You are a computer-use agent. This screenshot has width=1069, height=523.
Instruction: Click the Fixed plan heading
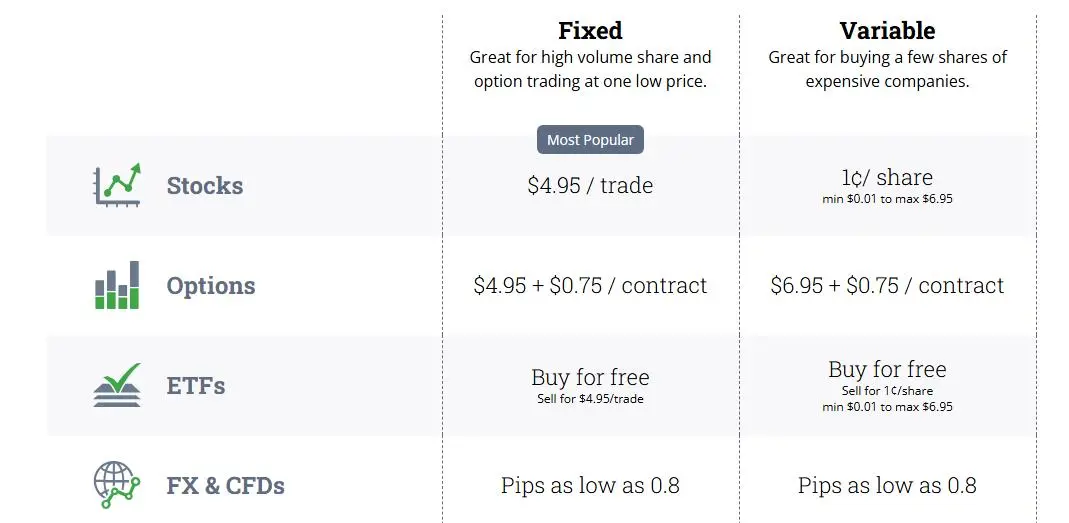[590, 31]
